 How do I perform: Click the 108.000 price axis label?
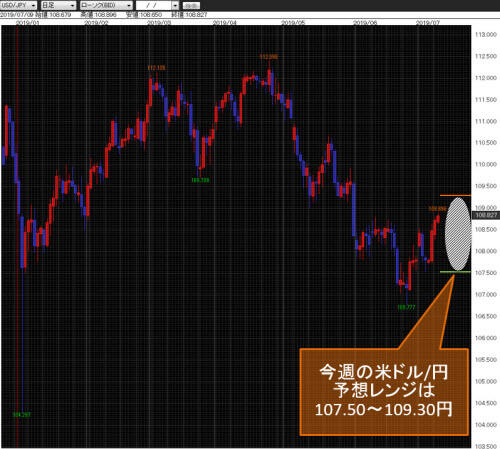486,251
